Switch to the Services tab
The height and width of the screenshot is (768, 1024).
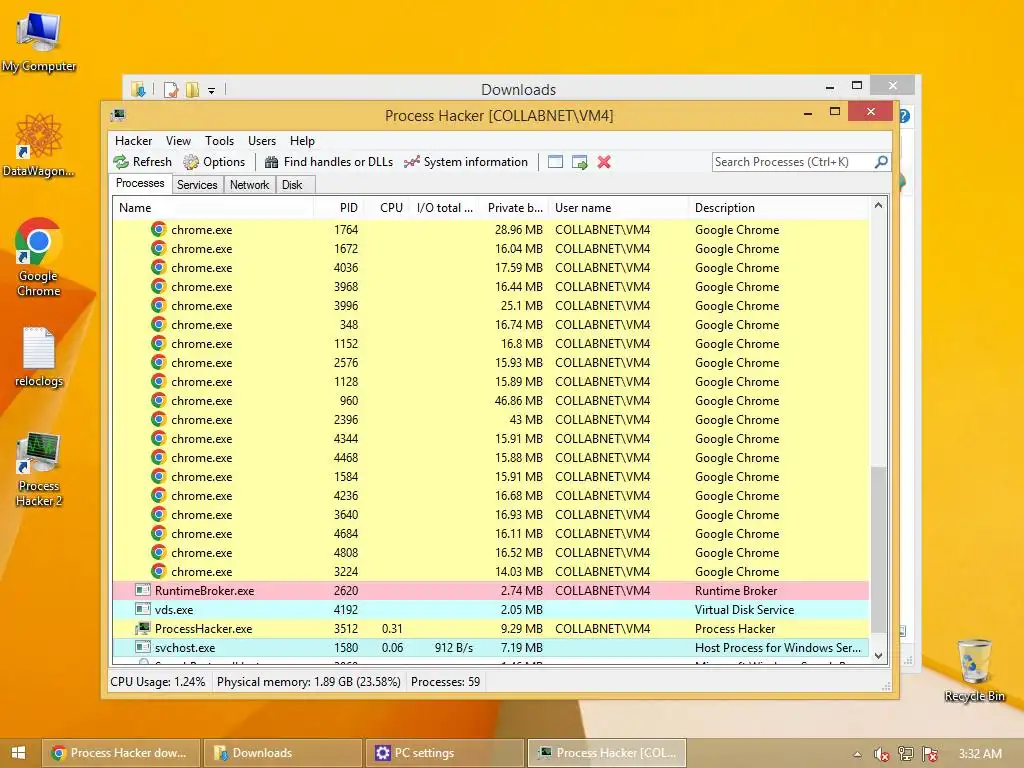pyautogui.click(x=197, y=185)
